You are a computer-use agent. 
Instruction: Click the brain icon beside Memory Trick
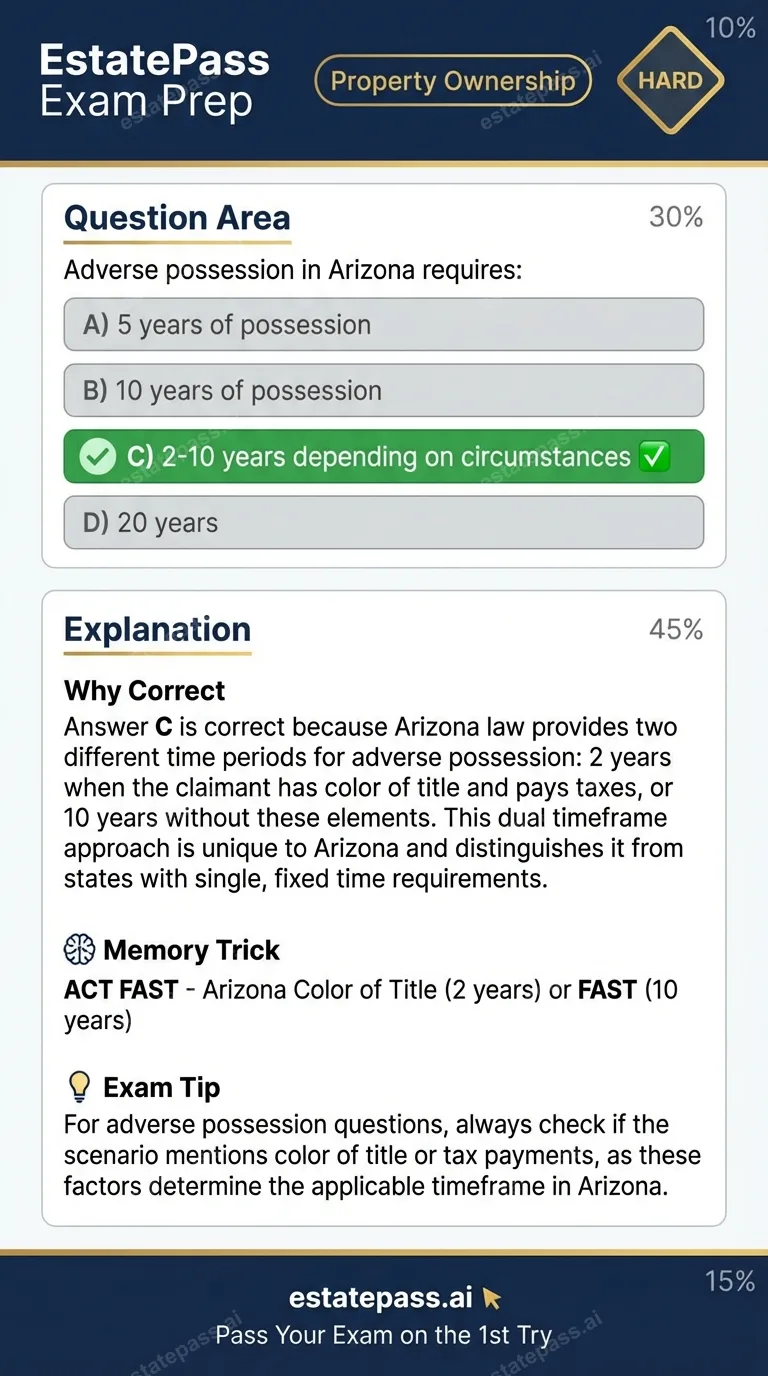click(80, 949)
